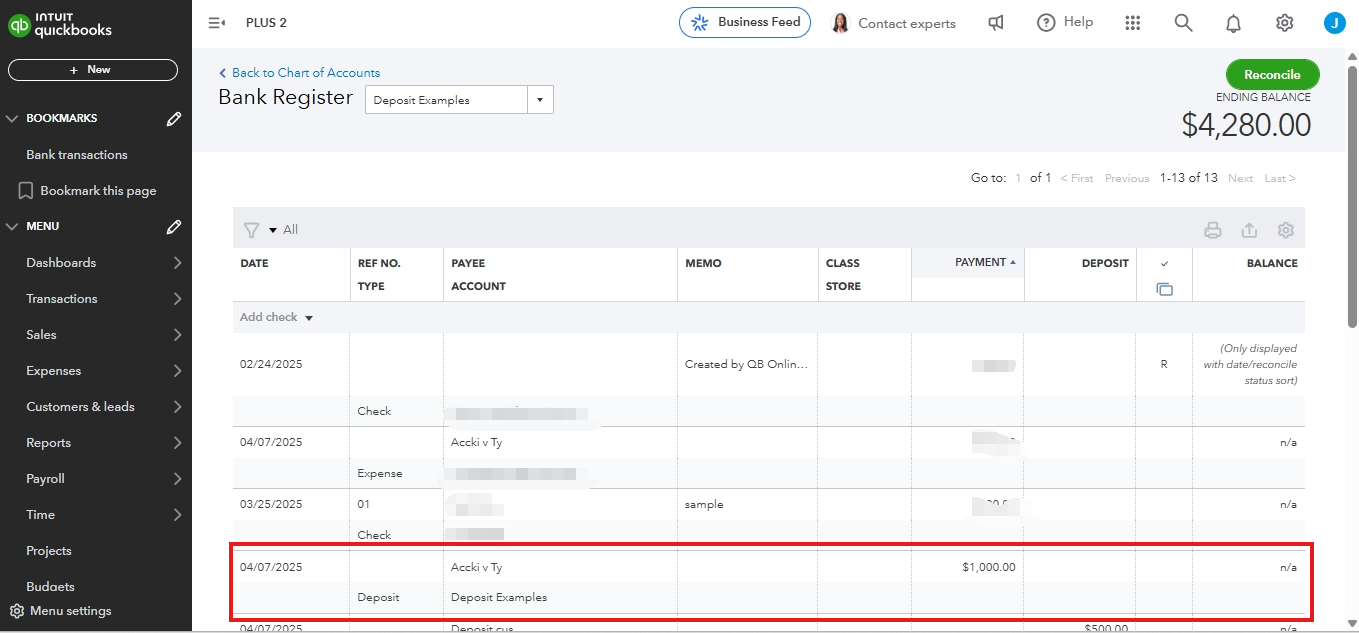
Task: Sort by the DEPOSIT column header
Action: click(1105, 263)
